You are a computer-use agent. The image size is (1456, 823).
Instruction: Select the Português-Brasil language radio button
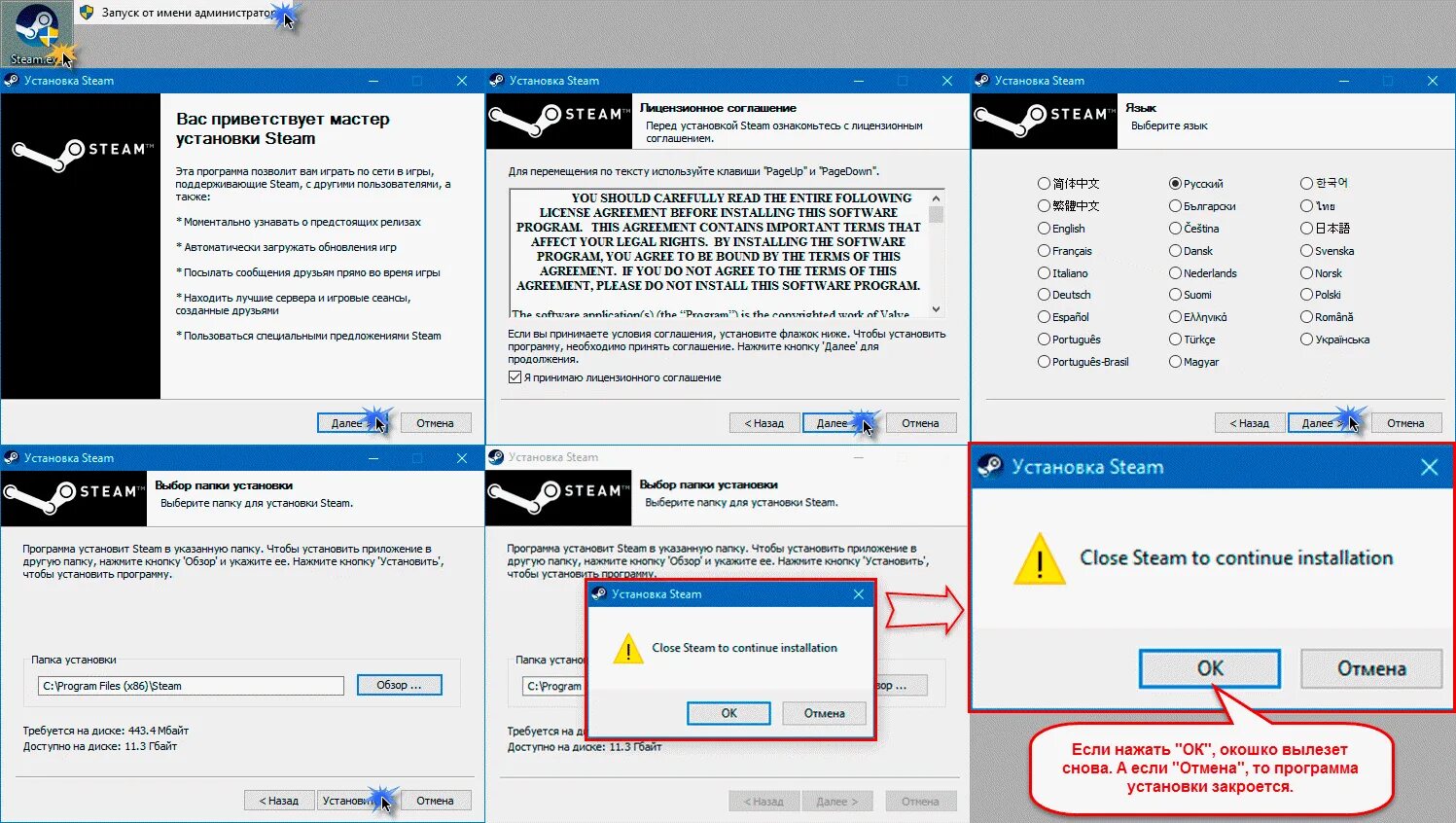pyautogui.click(x=1044, y=362)
